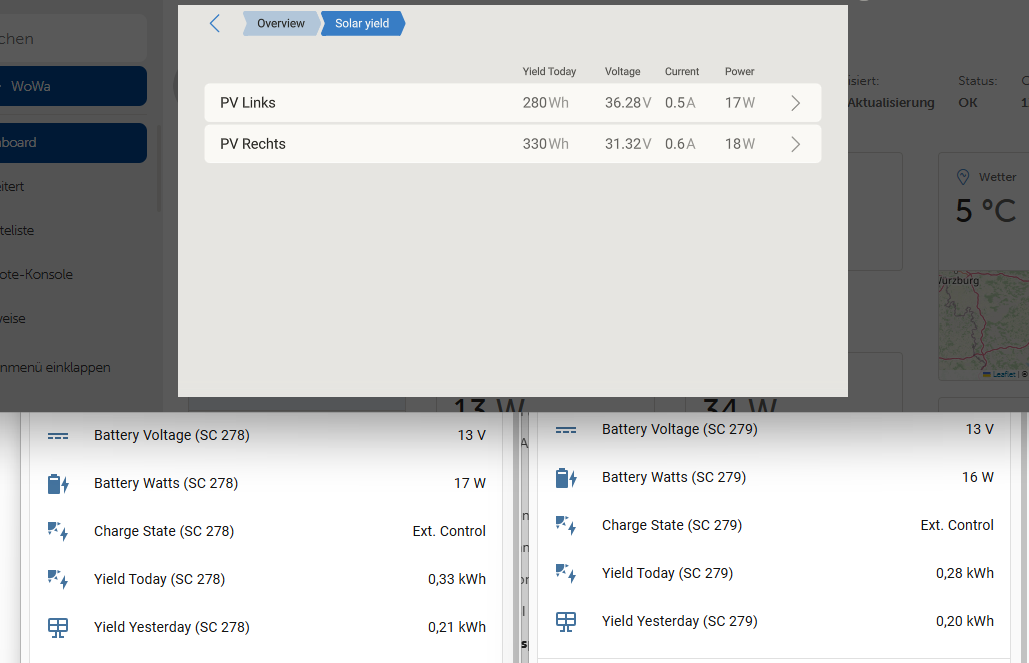The height and width of the screenshot is (663, 1029).
Task: Click Charge State (SC 278) icon
Action: click(58, 532)
